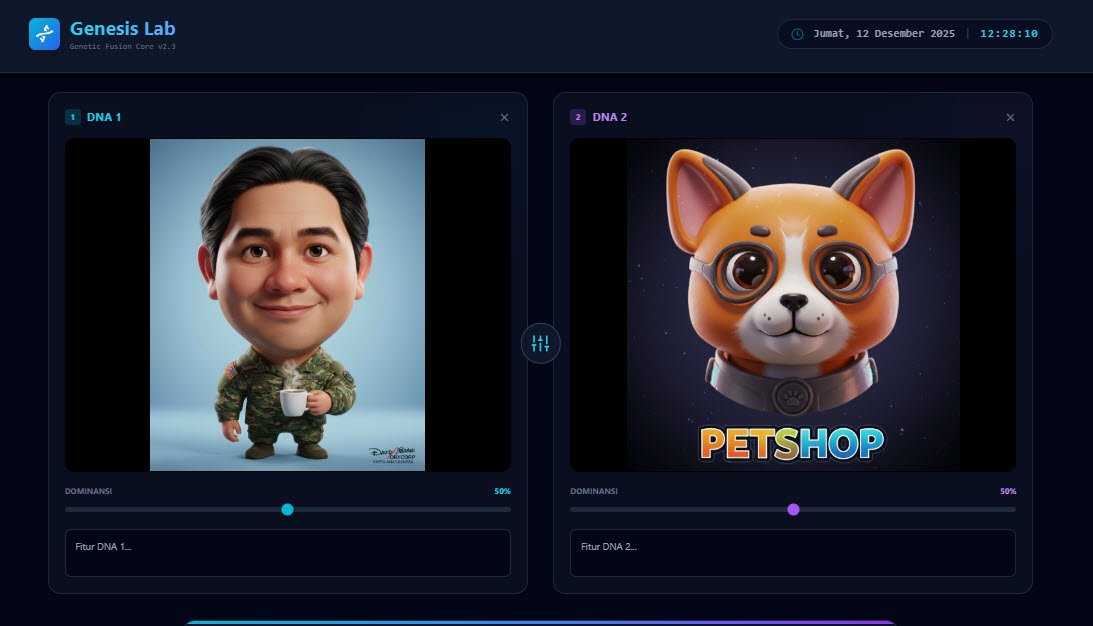Select the soldier caricature image in DNA 1

tap(287, 305)
